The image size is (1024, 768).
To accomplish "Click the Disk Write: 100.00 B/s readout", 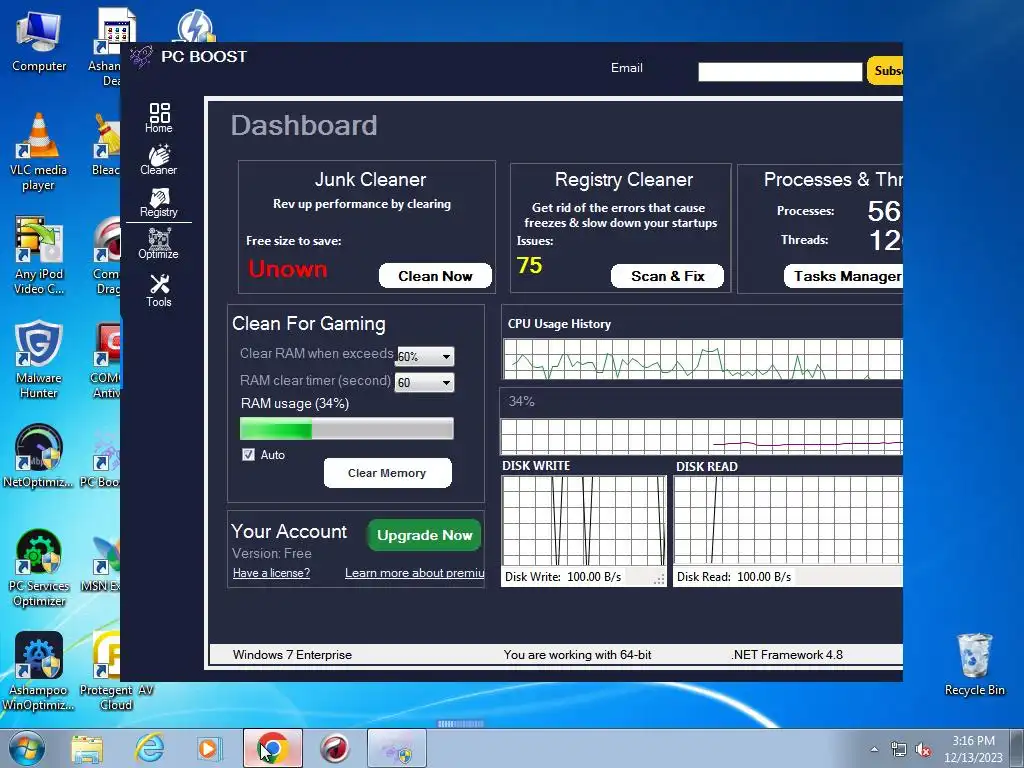I will [x=563, y=577].
